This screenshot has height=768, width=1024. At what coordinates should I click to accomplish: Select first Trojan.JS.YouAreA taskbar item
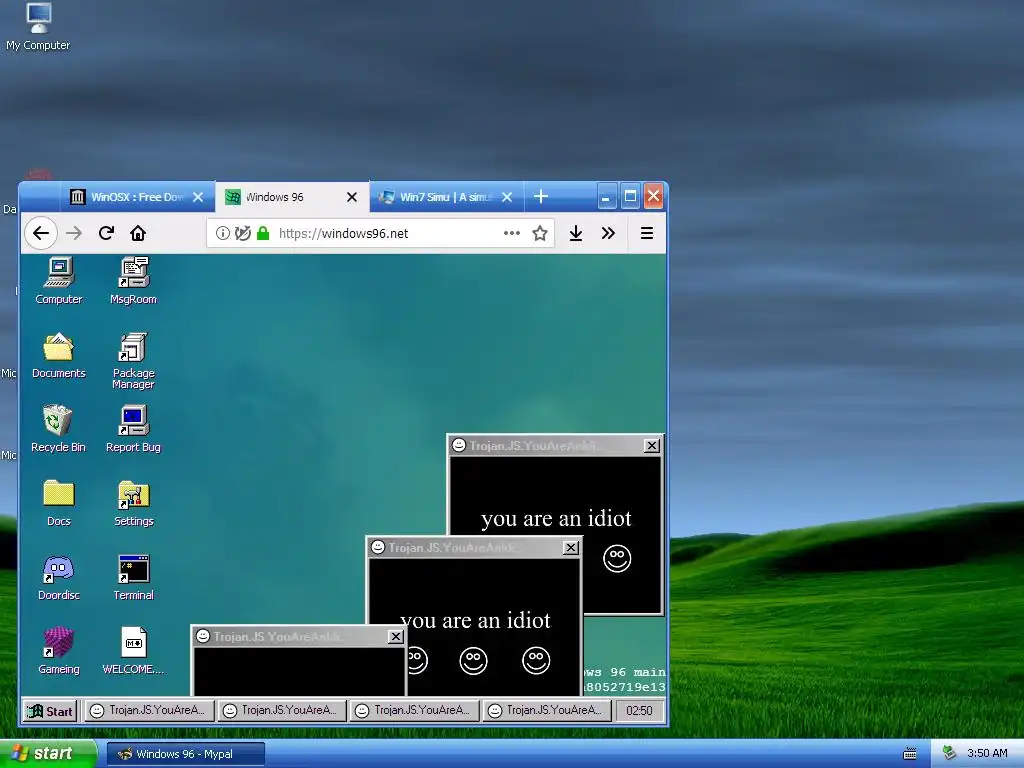[x=150, y=711]
